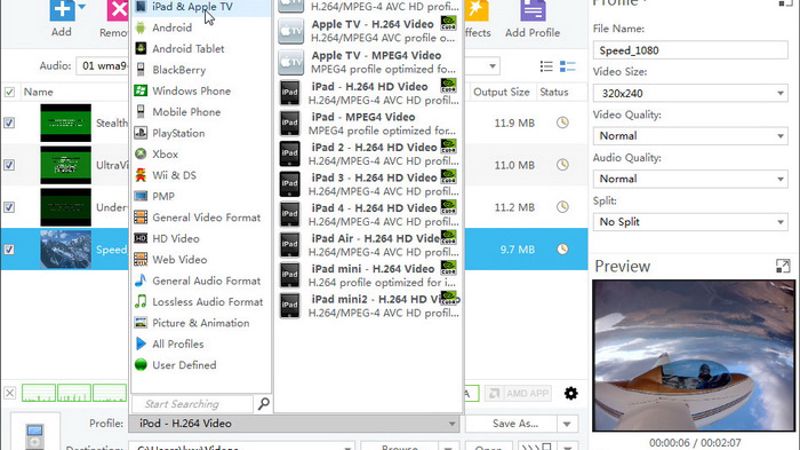Select iPad 4 - H.264 HD Video
Image resolution: width=800 pixels, height=450 pixels.
(368, 214)
